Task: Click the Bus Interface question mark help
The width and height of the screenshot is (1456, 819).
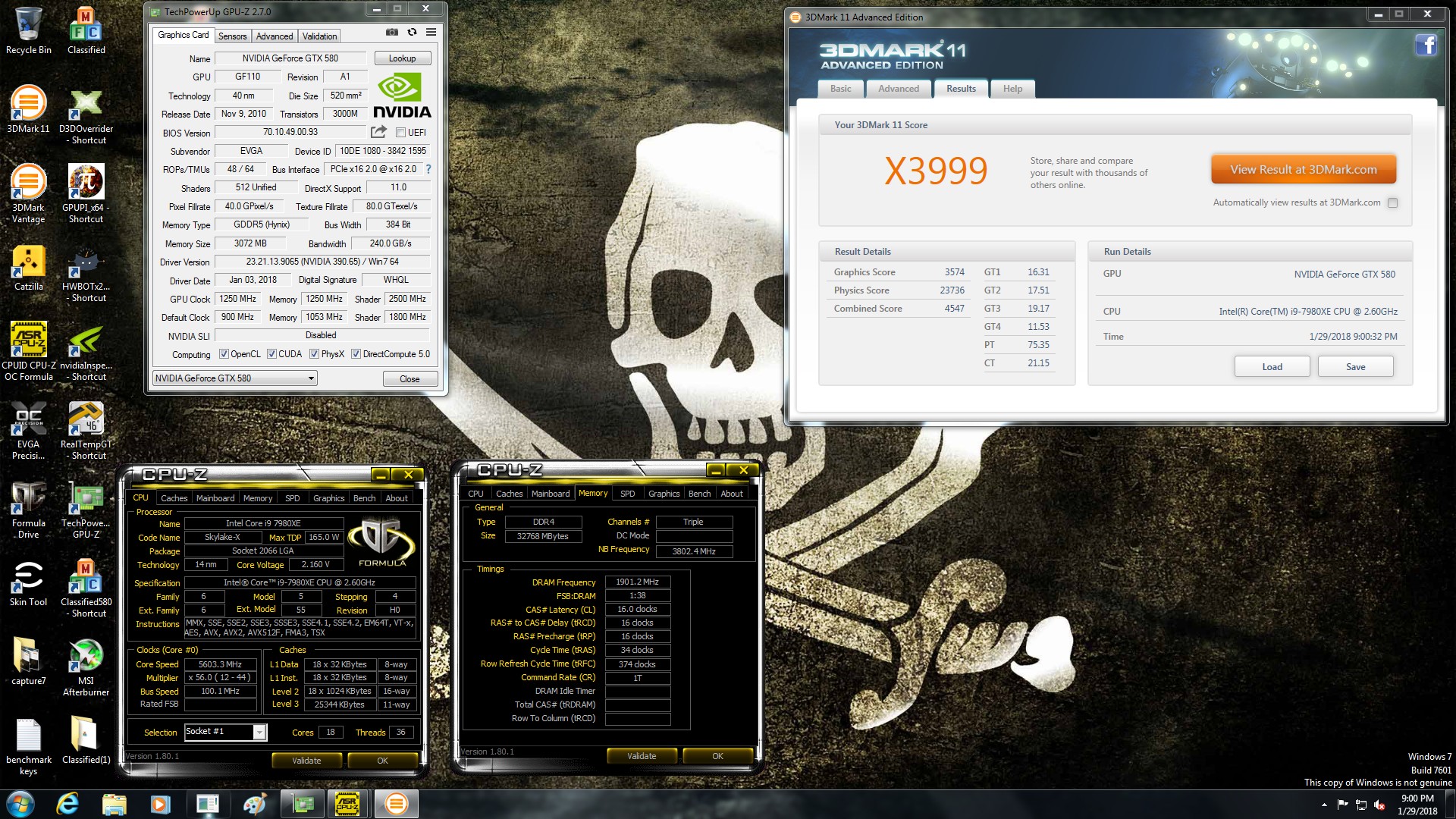Action: click(x=428, y=169)
